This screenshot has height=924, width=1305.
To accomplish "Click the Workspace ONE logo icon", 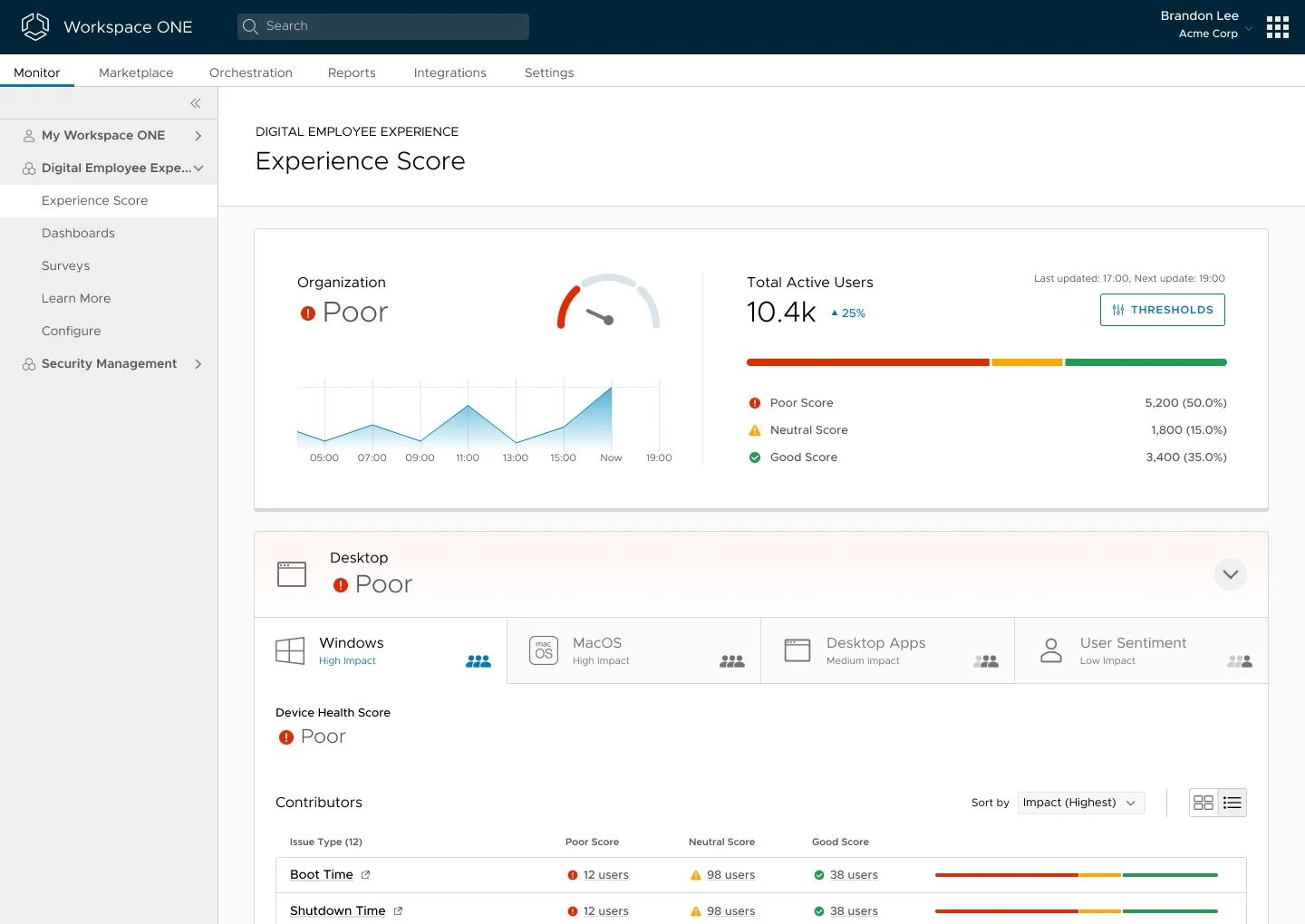I will pyautogui.click(x=35, y=26).
